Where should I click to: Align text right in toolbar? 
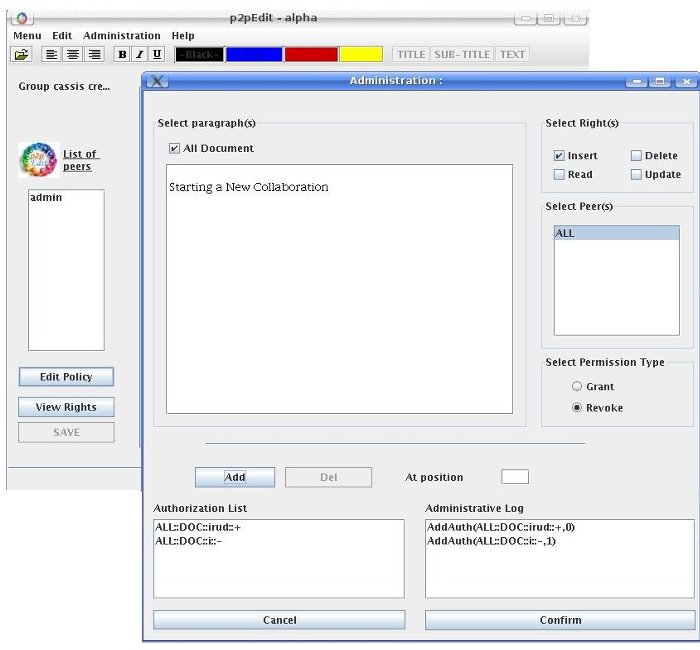click(94, 54)
